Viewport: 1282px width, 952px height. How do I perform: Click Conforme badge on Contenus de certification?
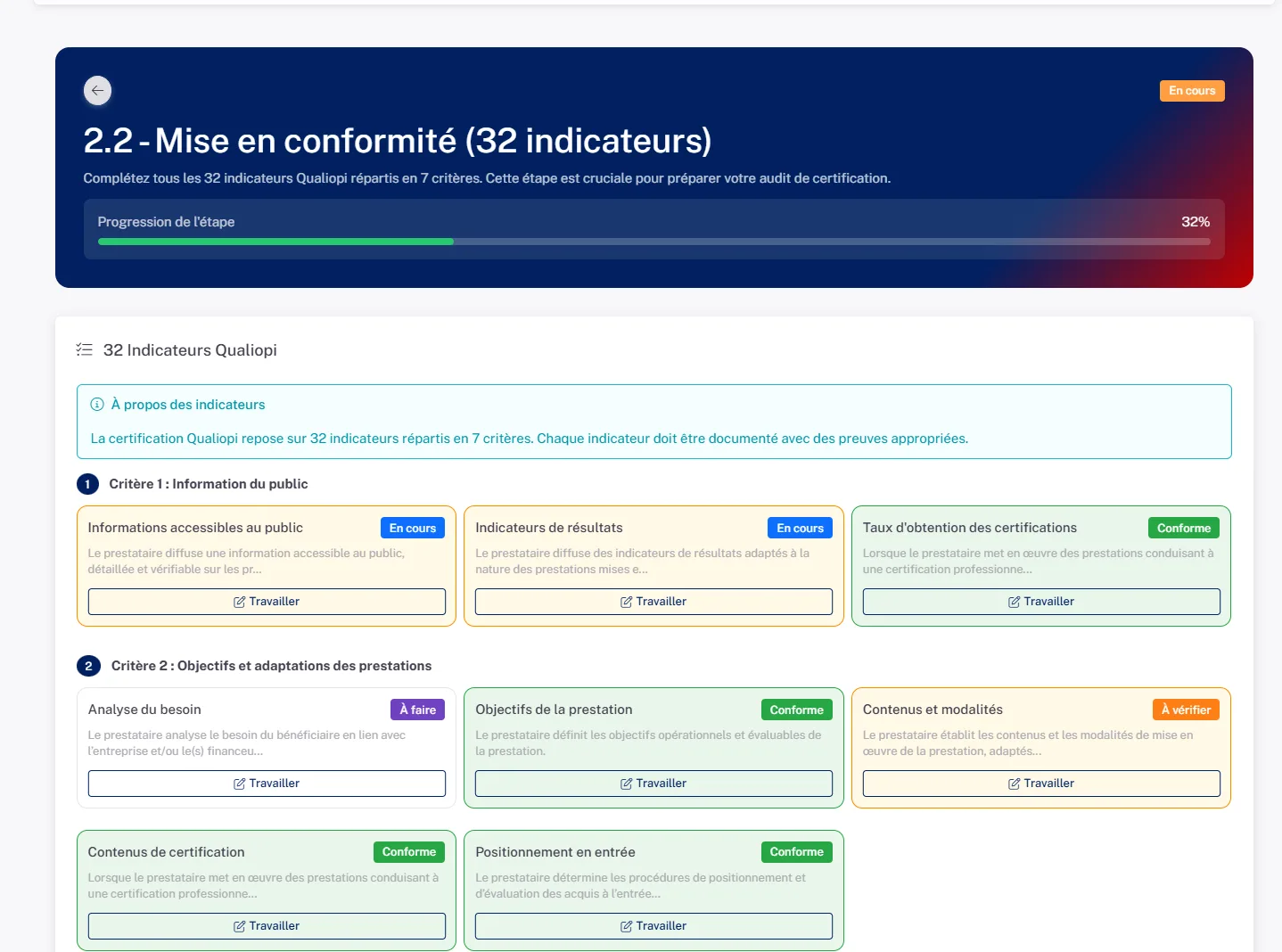409,852
